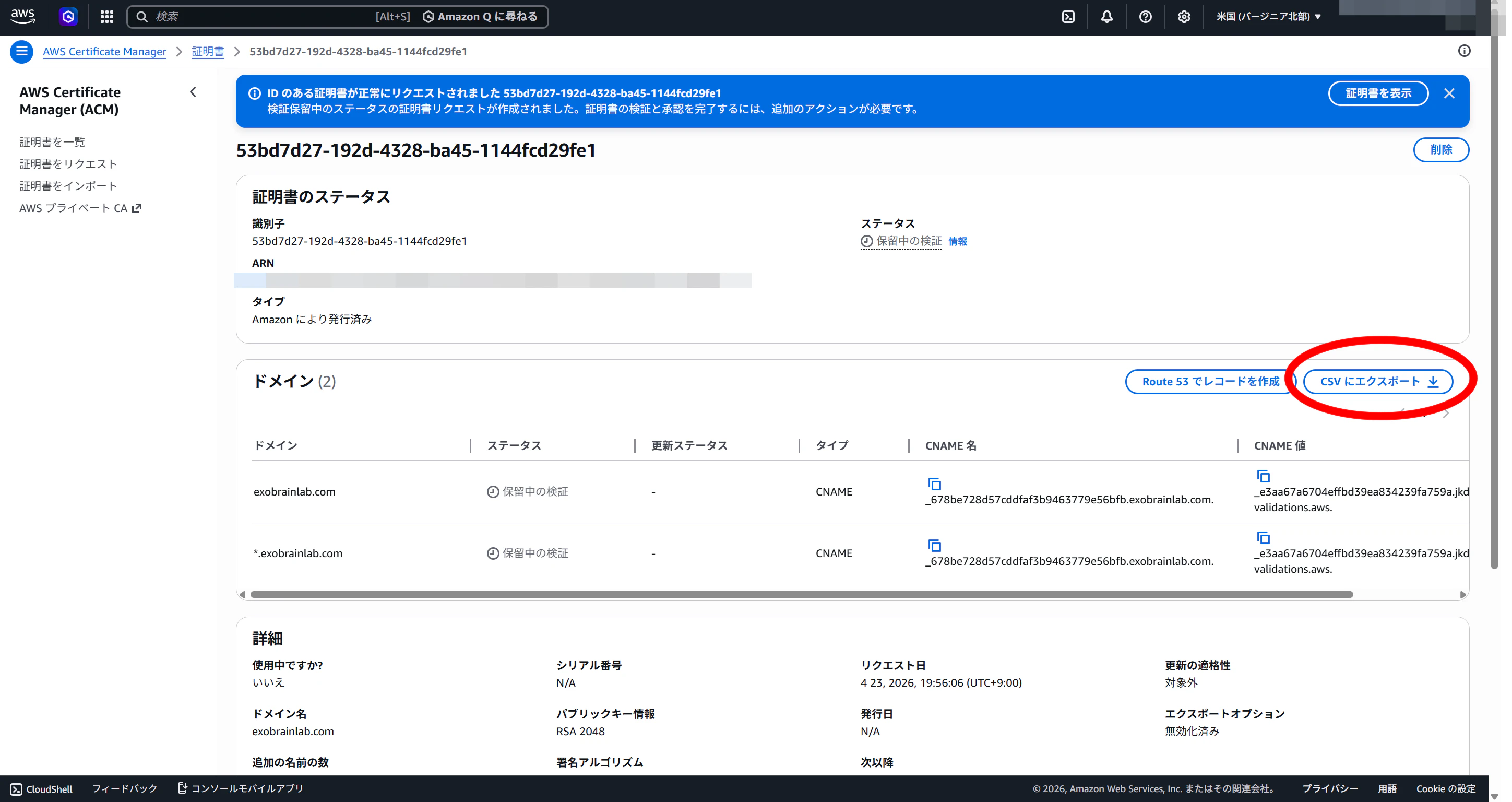
Task: Open コンソールモバイルアプリ footer link
Action: click(x=241, y=788)
